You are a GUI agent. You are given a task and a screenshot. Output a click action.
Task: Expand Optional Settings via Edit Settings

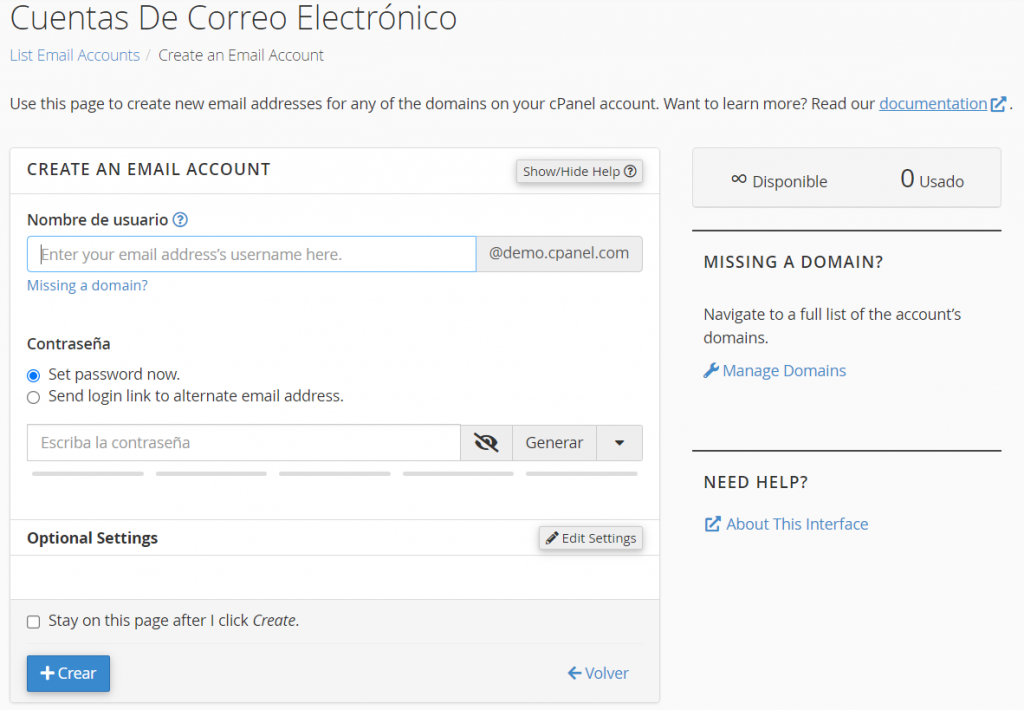click(590, 537)
